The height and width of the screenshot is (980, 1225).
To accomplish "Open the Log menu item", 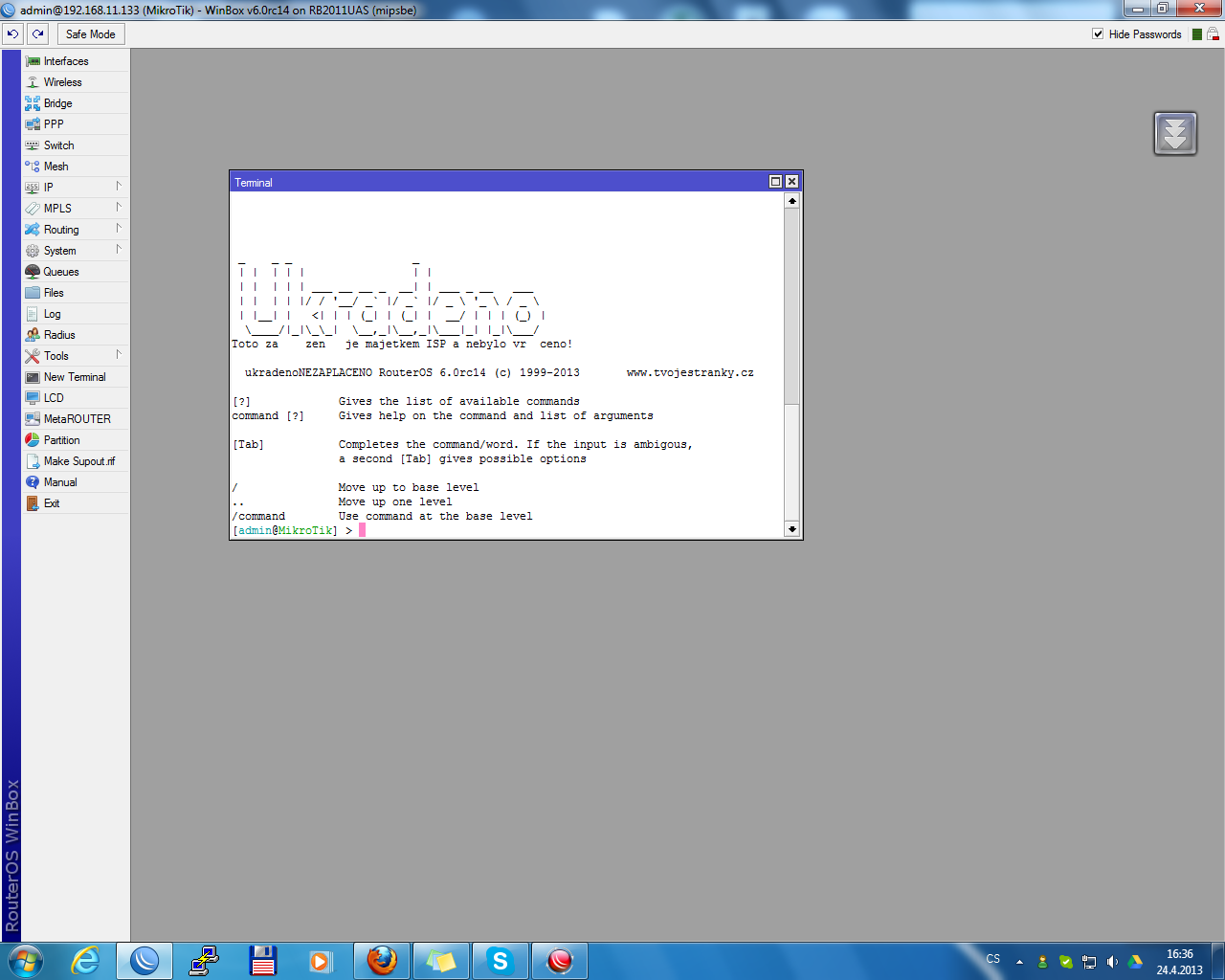I will tap(75, 314).
